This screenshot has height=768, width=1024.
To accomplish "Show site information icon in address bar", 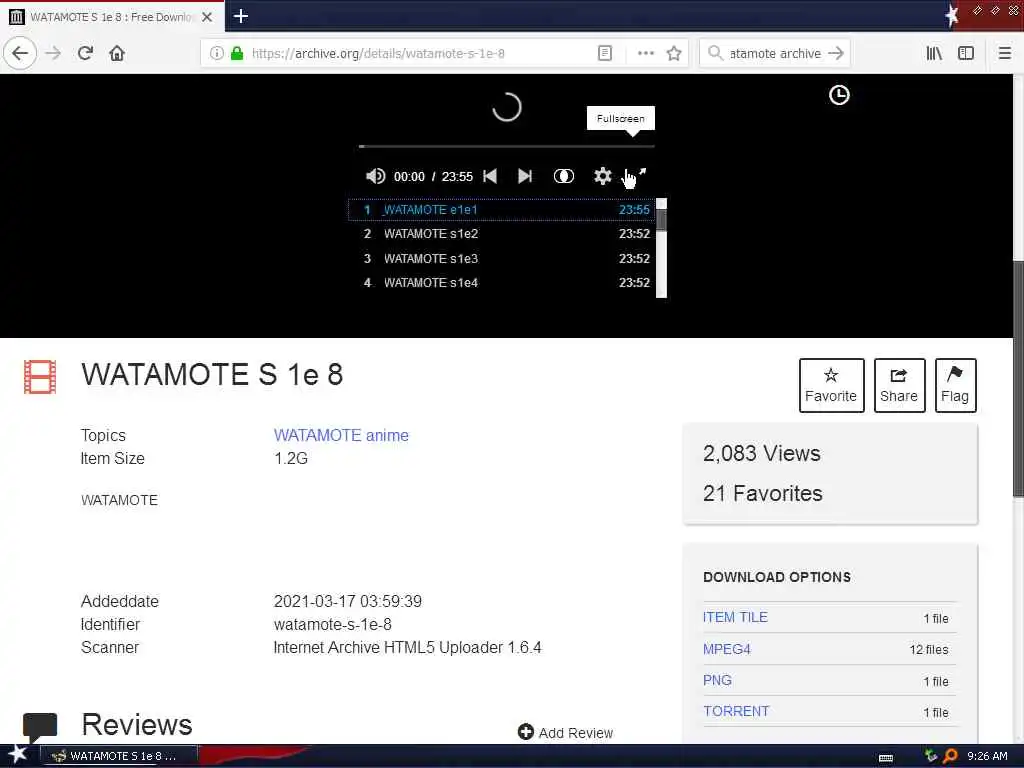I will [x=217, y=54].
